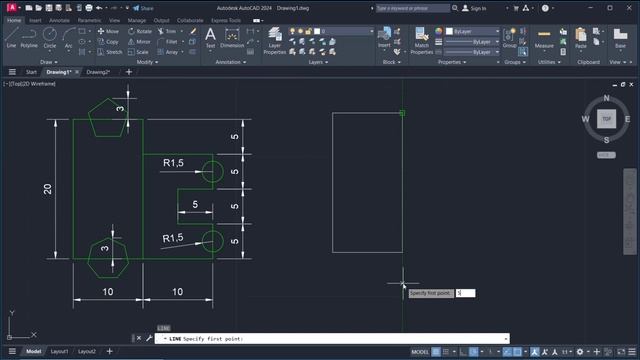Viewport: 640px width, 360px height.
Task: Click the Copy tool in Modify
Action: point(108,42)
